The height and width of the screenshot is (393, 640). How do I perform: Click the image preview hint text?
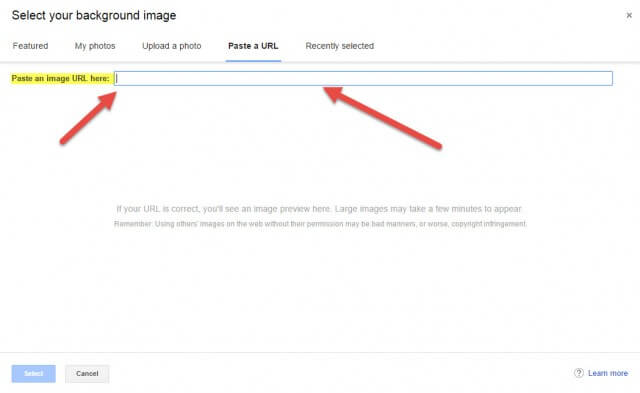[x=319, y=209]
